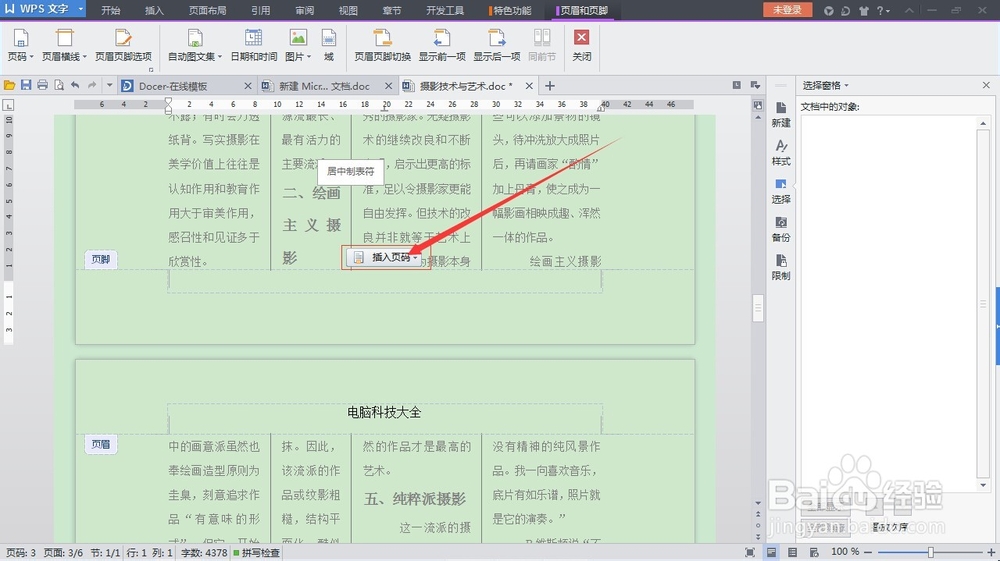
Task: Switch to 特色功能 ribbon tab
Action: click(x=511, y=10)
